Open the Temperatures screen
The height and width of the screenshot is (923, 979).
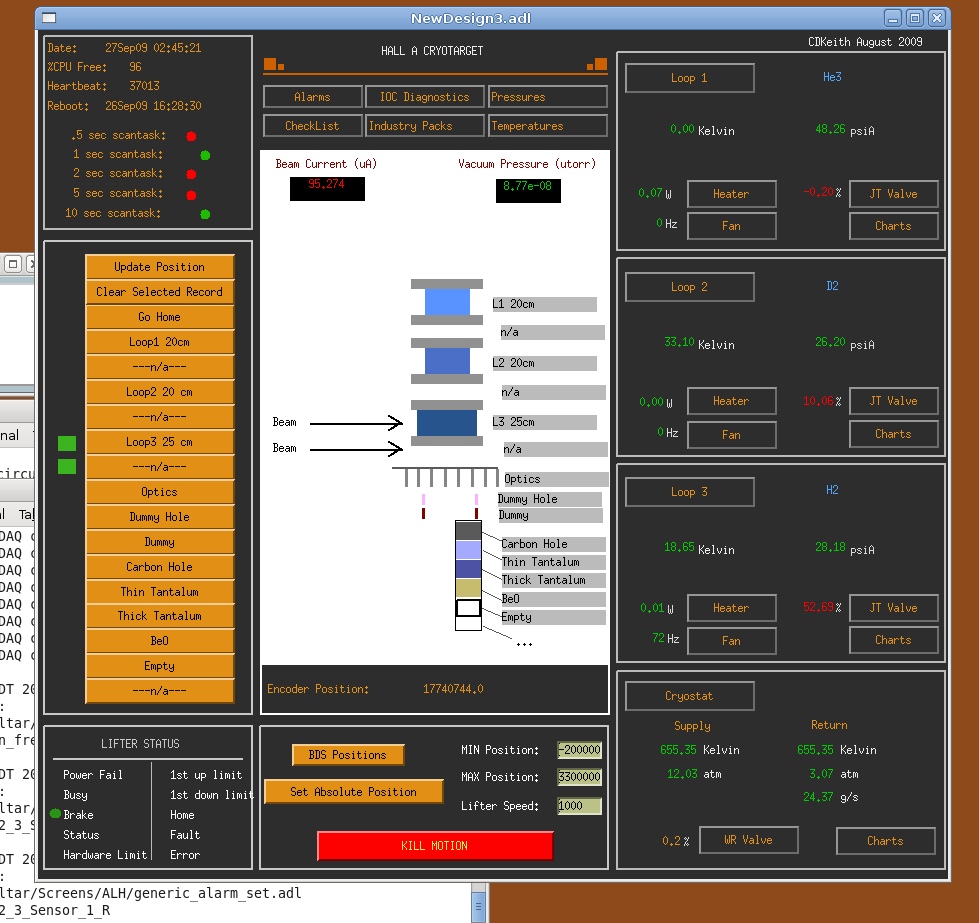548,126
